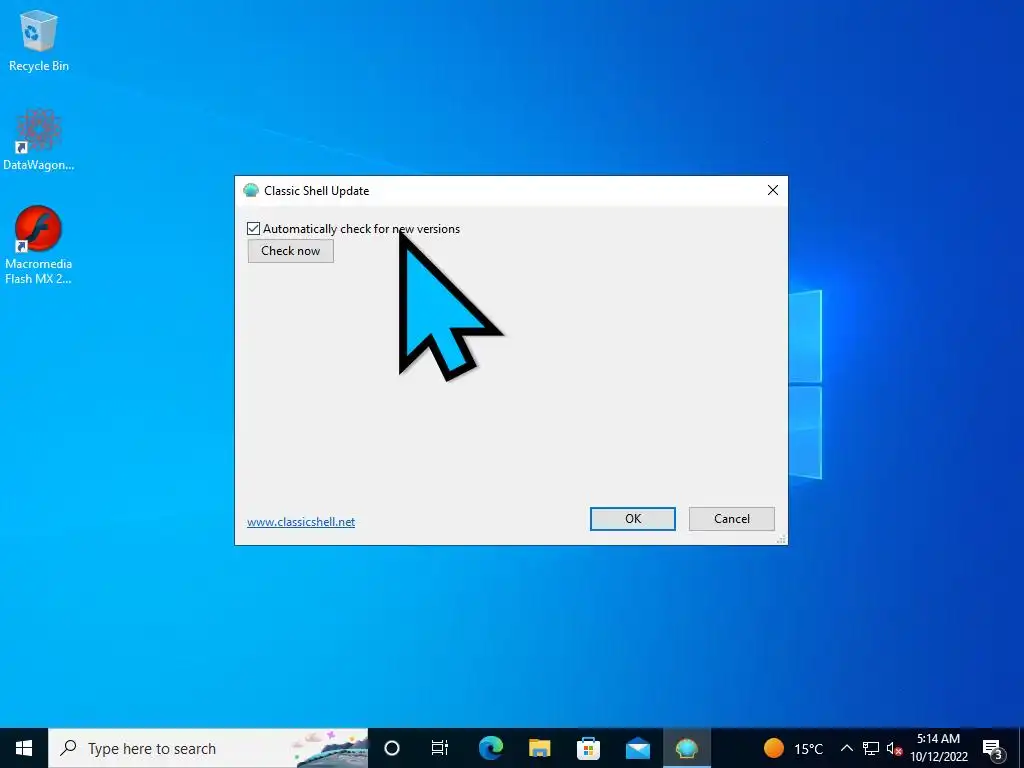1024x768 pixels.
Task: Select the DataWagon desktop shortcut
Action: [39, 140]
